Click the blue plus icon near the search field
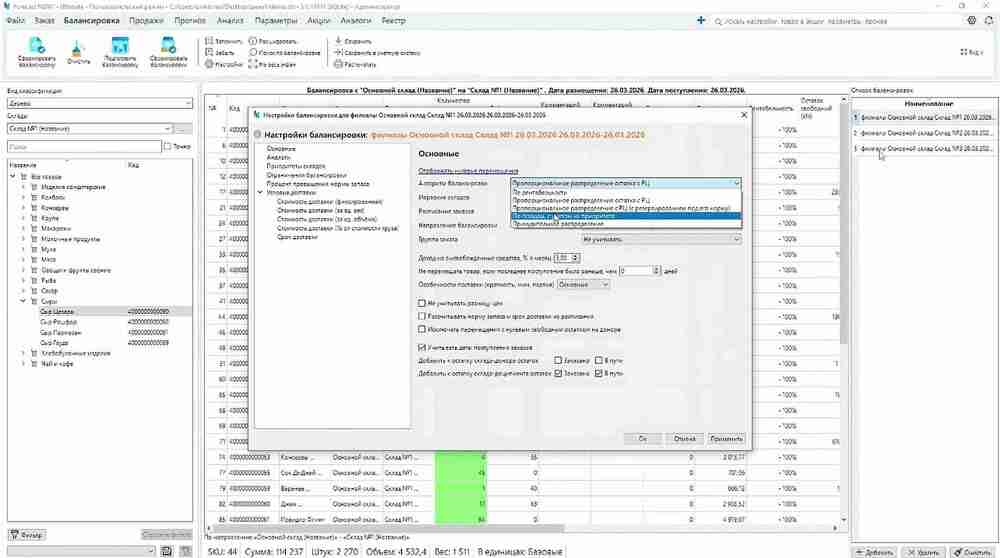 click(701, 20)
